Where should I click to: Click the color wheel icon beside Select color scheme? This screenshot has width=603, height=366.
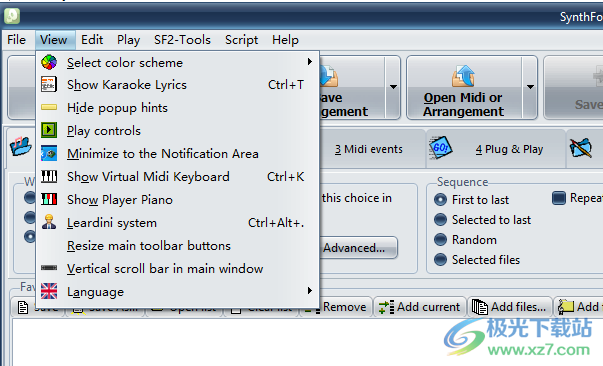click(x=49, y=62)
